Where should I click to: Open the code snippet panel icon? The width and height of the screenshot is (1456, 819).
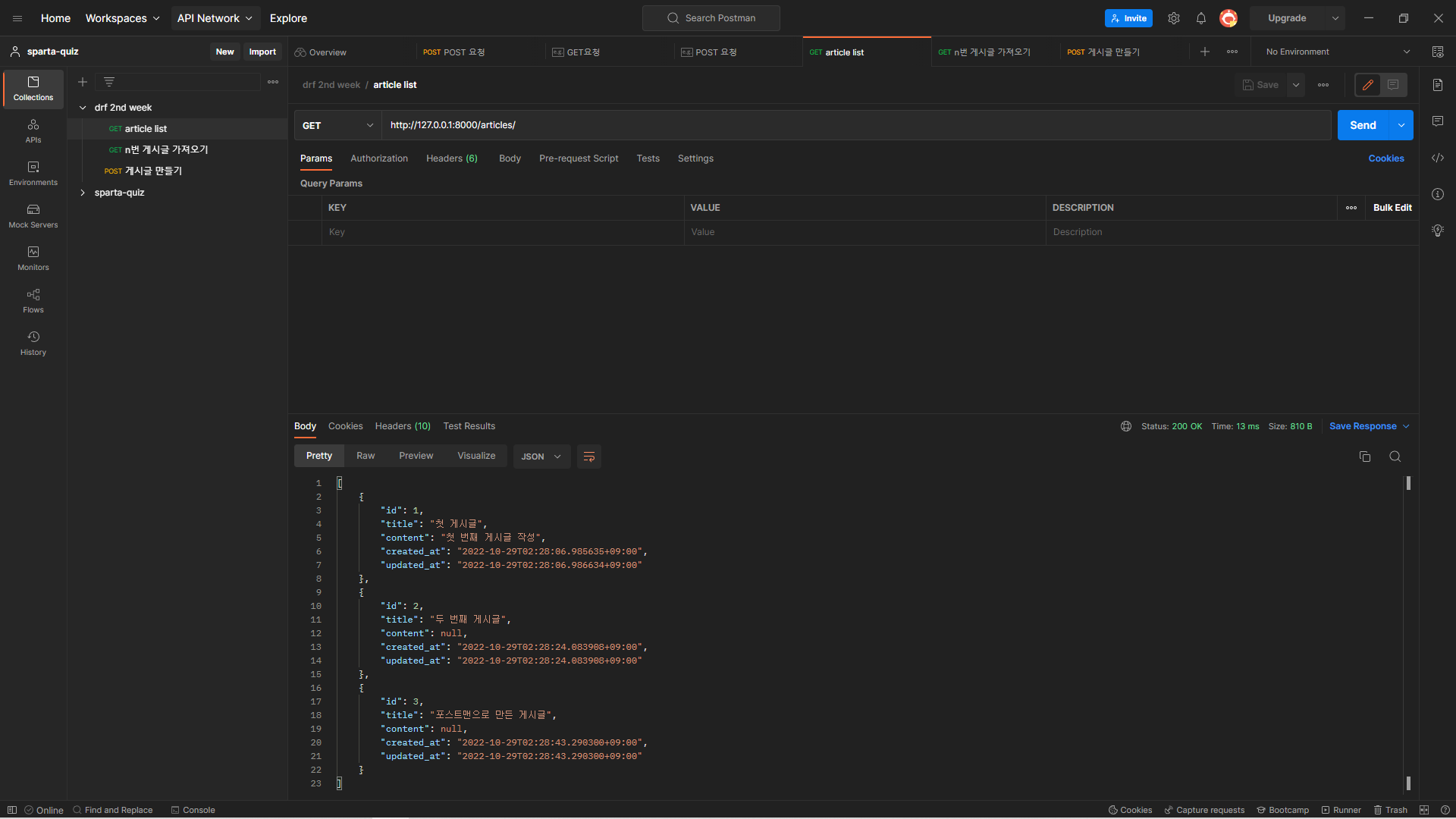point(1438,158)
